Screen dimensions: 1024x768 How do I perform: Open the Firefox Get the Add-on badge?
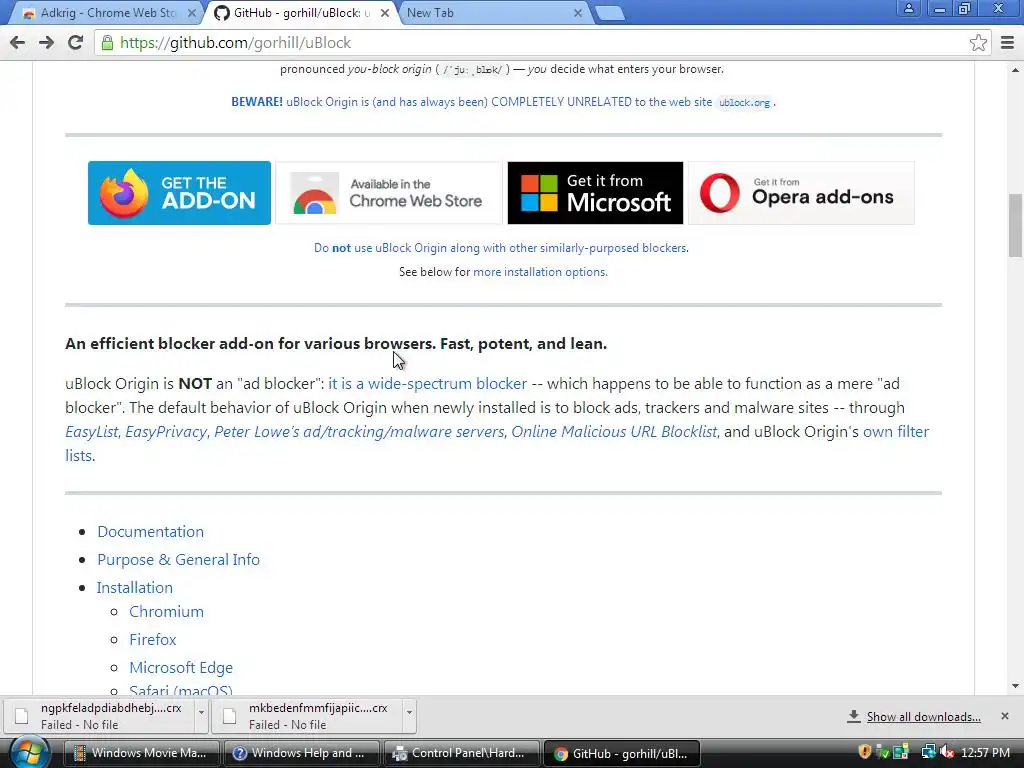(180, 193)
